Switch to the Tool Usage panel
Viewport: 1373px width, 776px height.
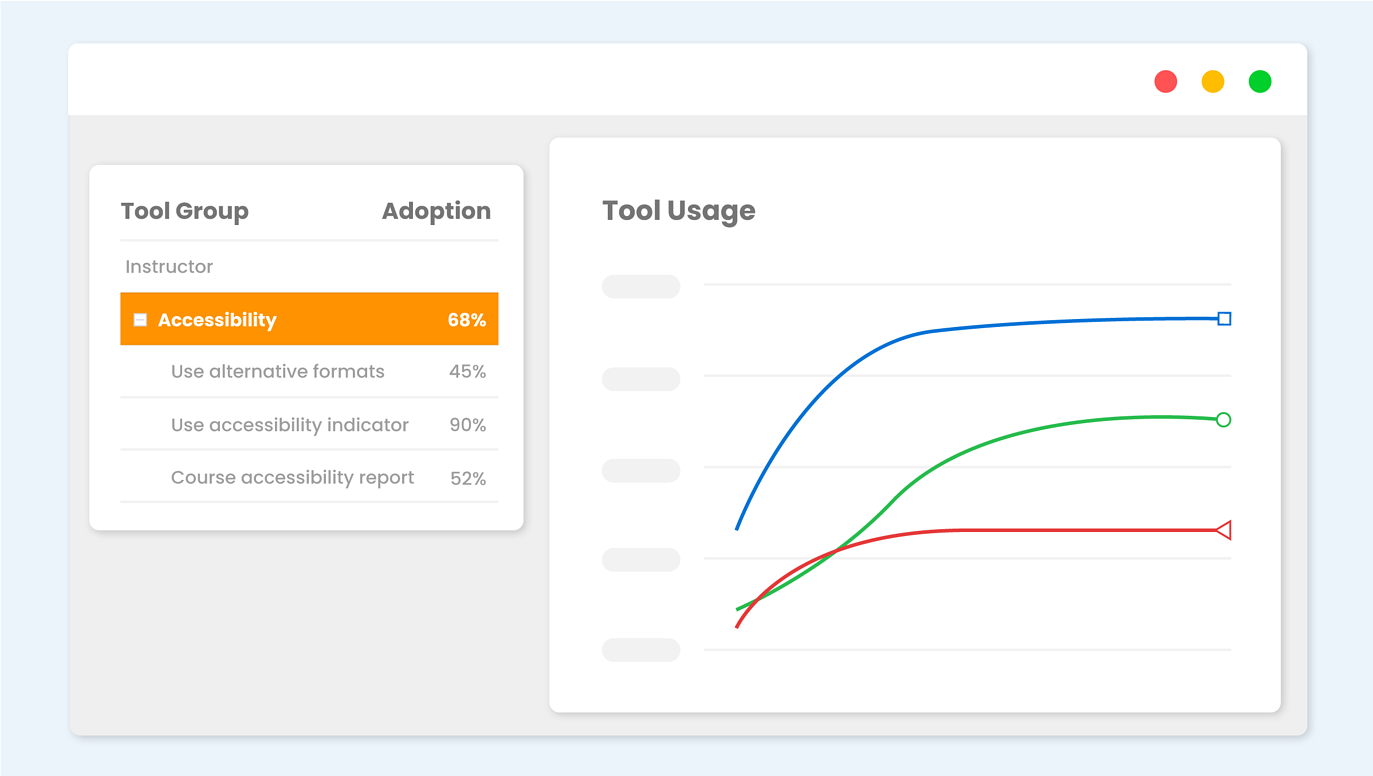678,210
